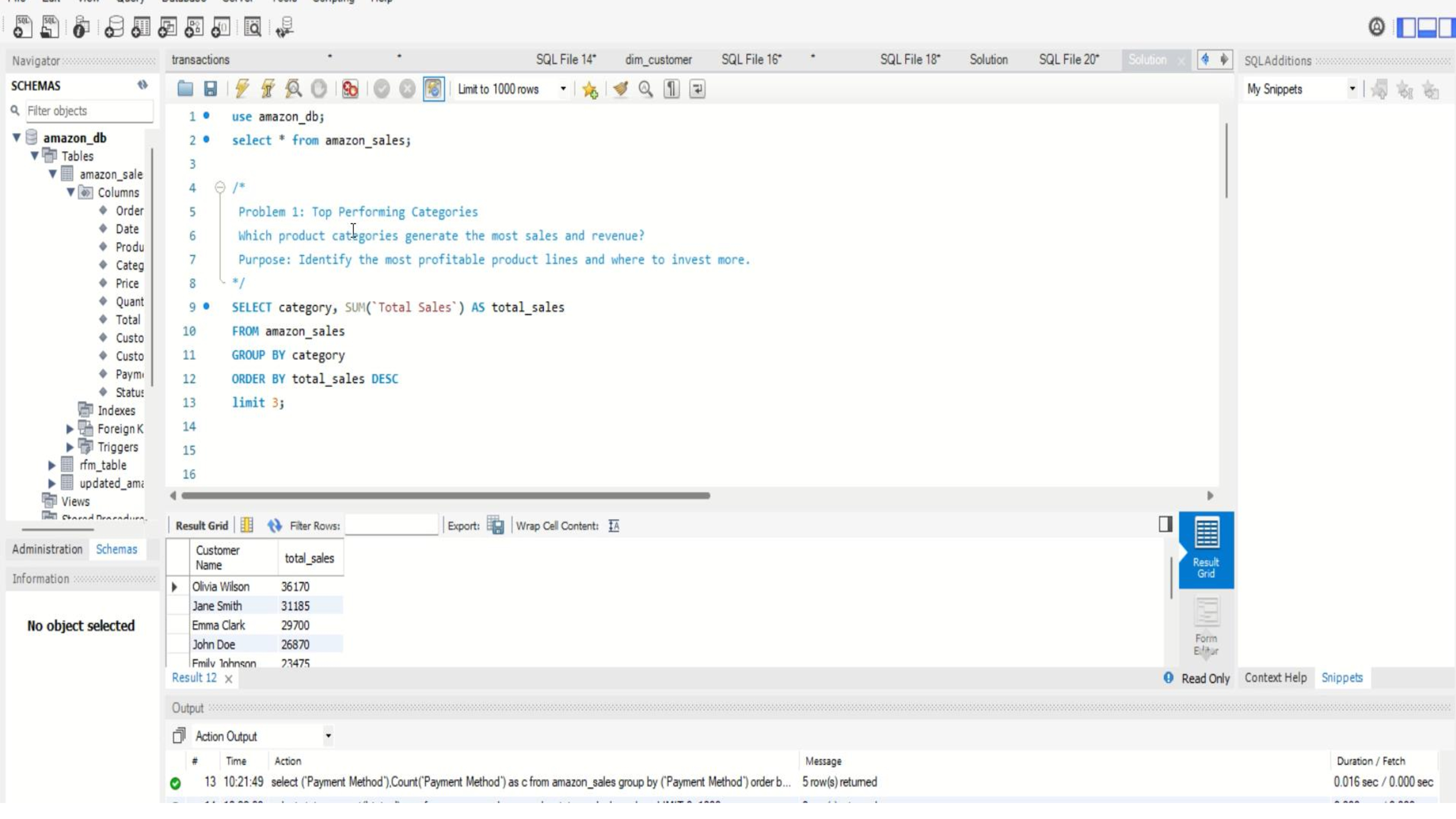
Task: Open the Schemas tab in Navigator
Action: [116, 549]
